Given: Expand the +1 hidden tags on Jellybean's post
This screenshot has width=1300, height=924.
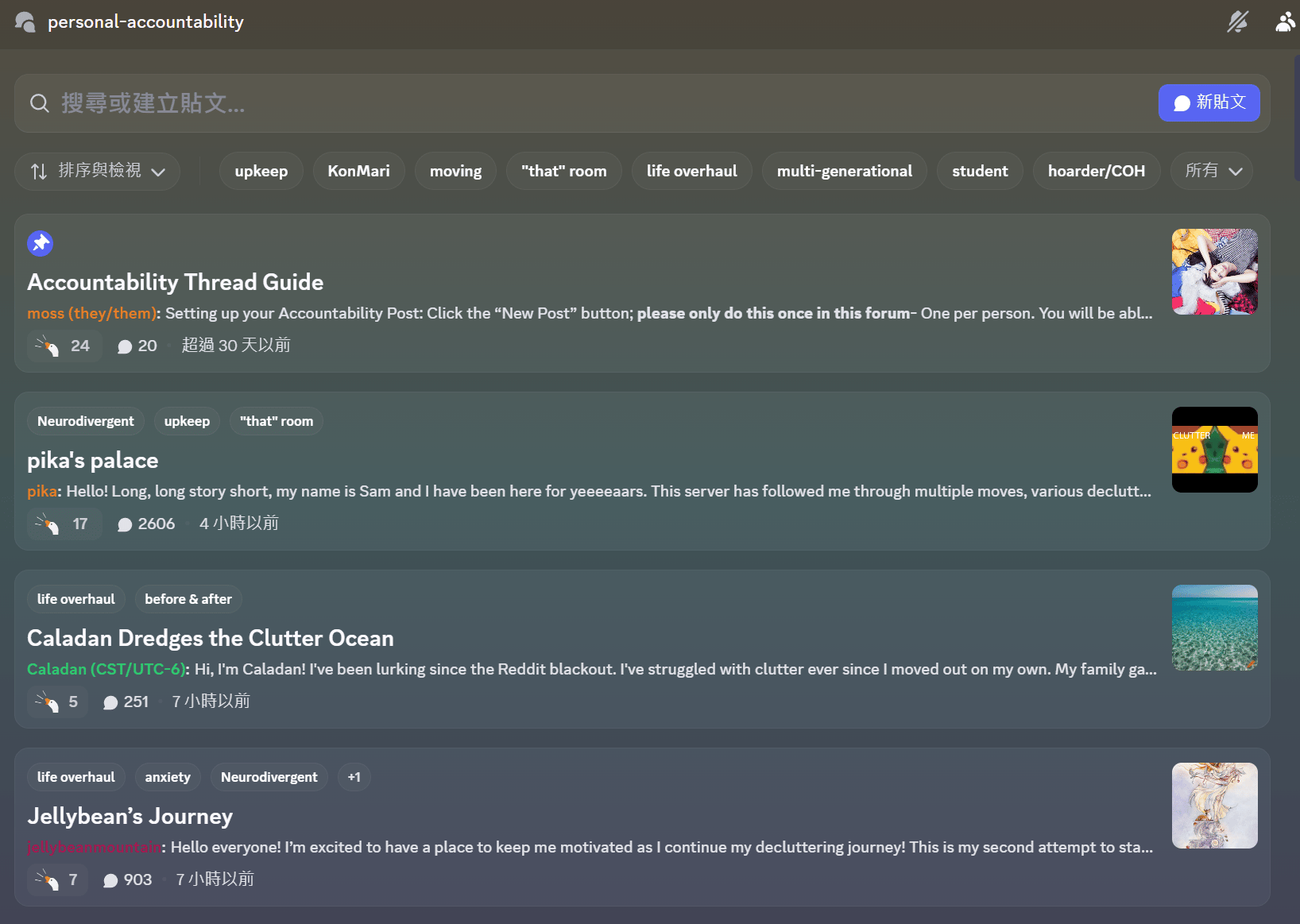Looking at the screenshot, I should 354,777.
